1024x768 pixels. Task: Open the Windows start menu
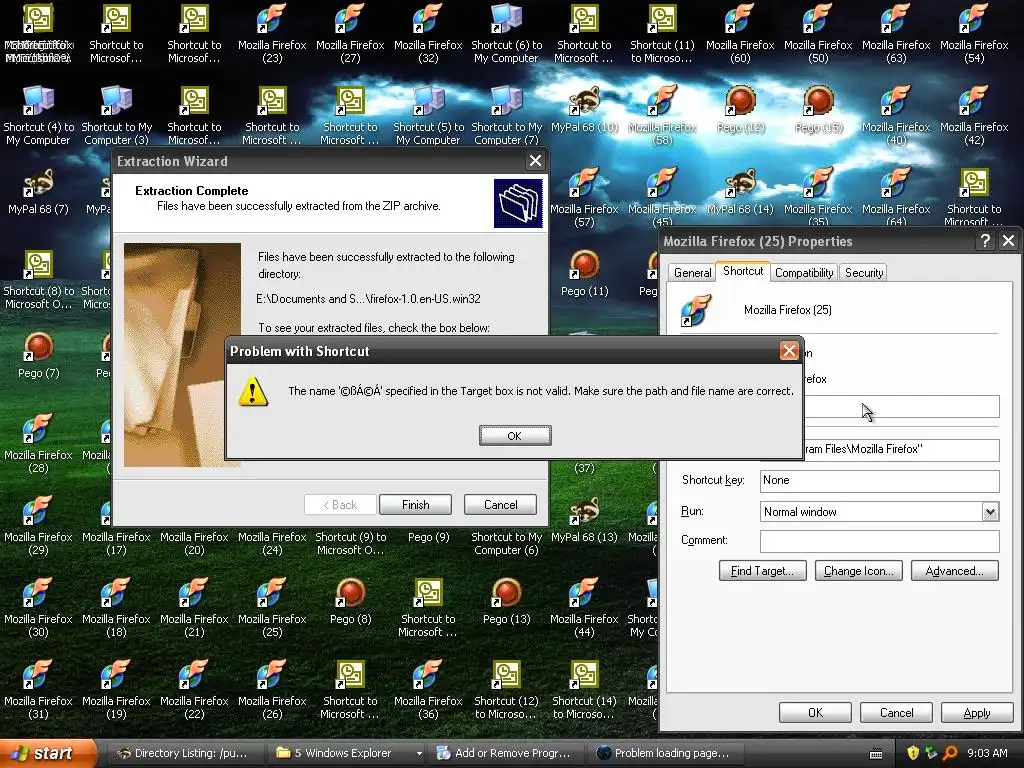(x=47, y=753)
